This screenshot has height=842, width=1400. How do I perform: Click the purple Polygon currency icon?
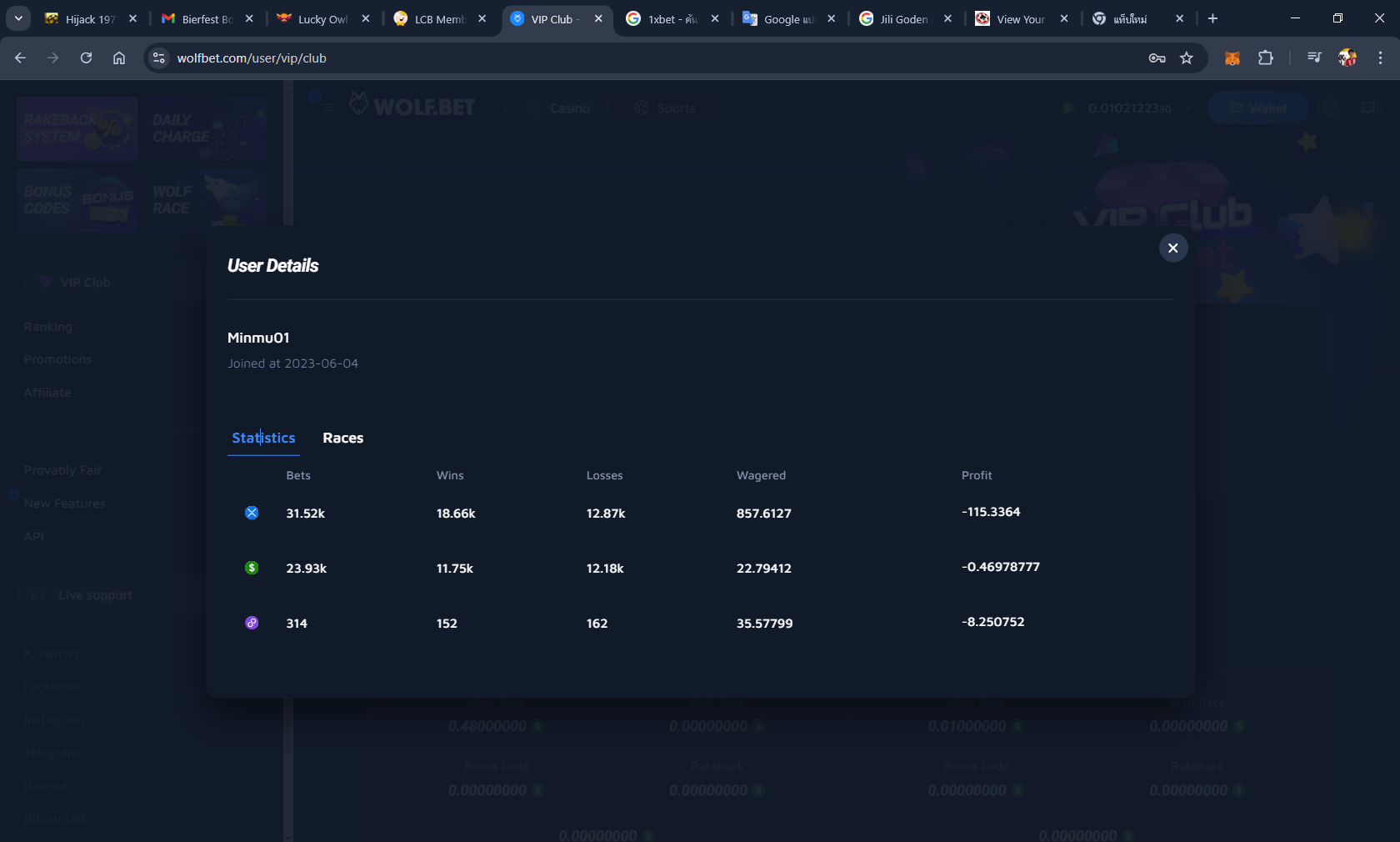pos(252,623)
